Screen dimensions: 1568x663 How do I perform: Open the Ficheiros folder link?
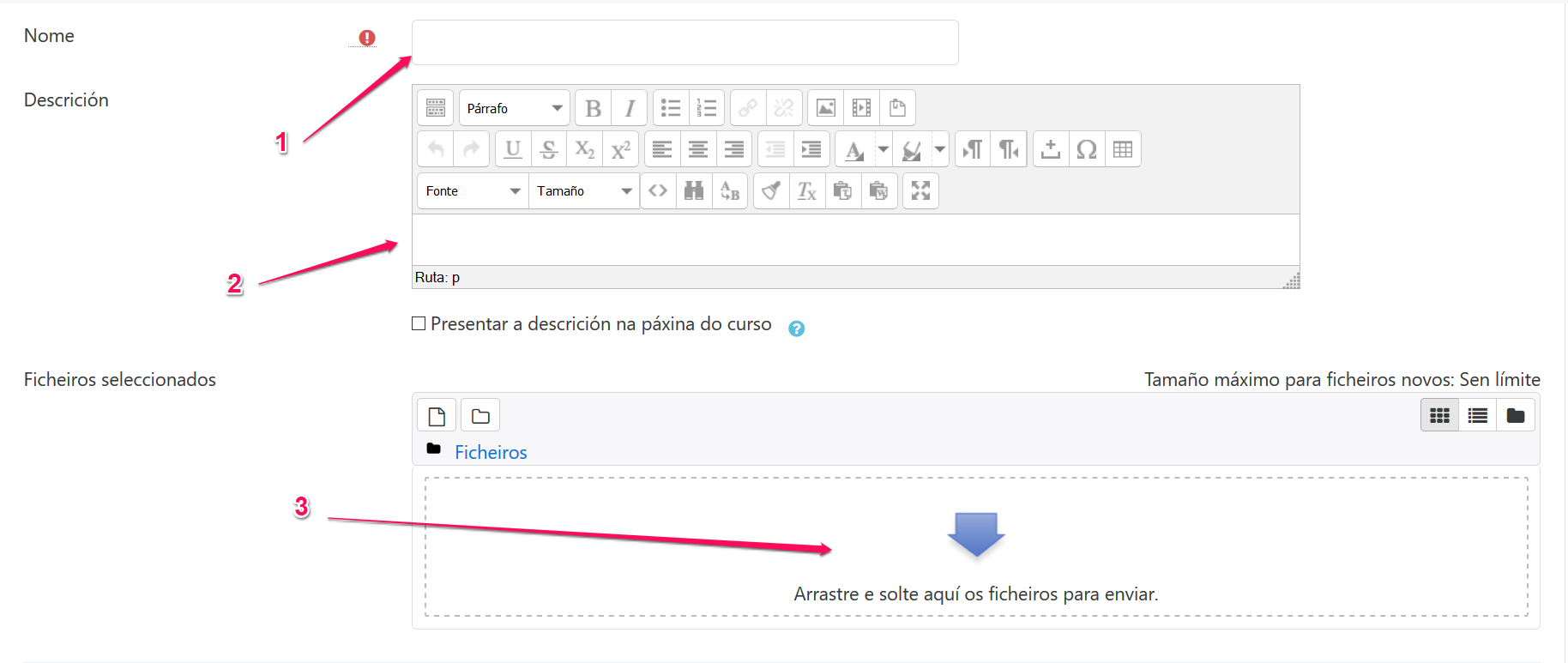(x=491, y=452)
